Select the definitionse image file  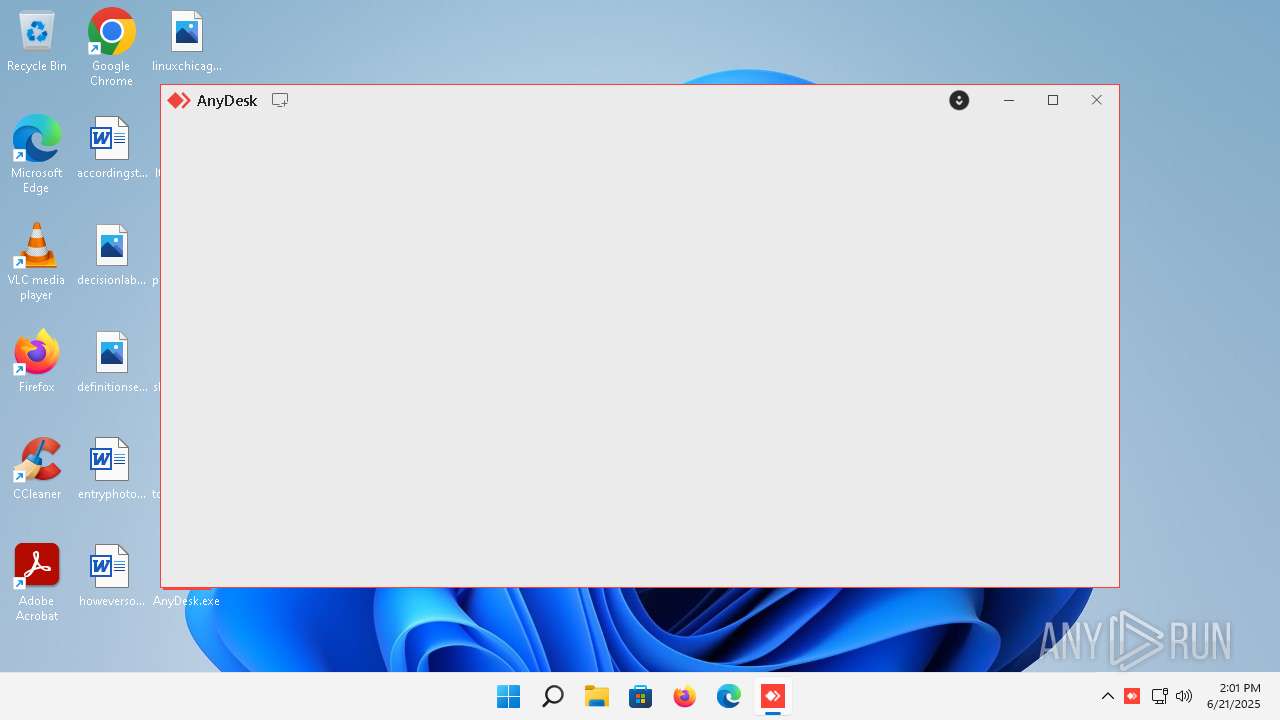tap(112, 363)
